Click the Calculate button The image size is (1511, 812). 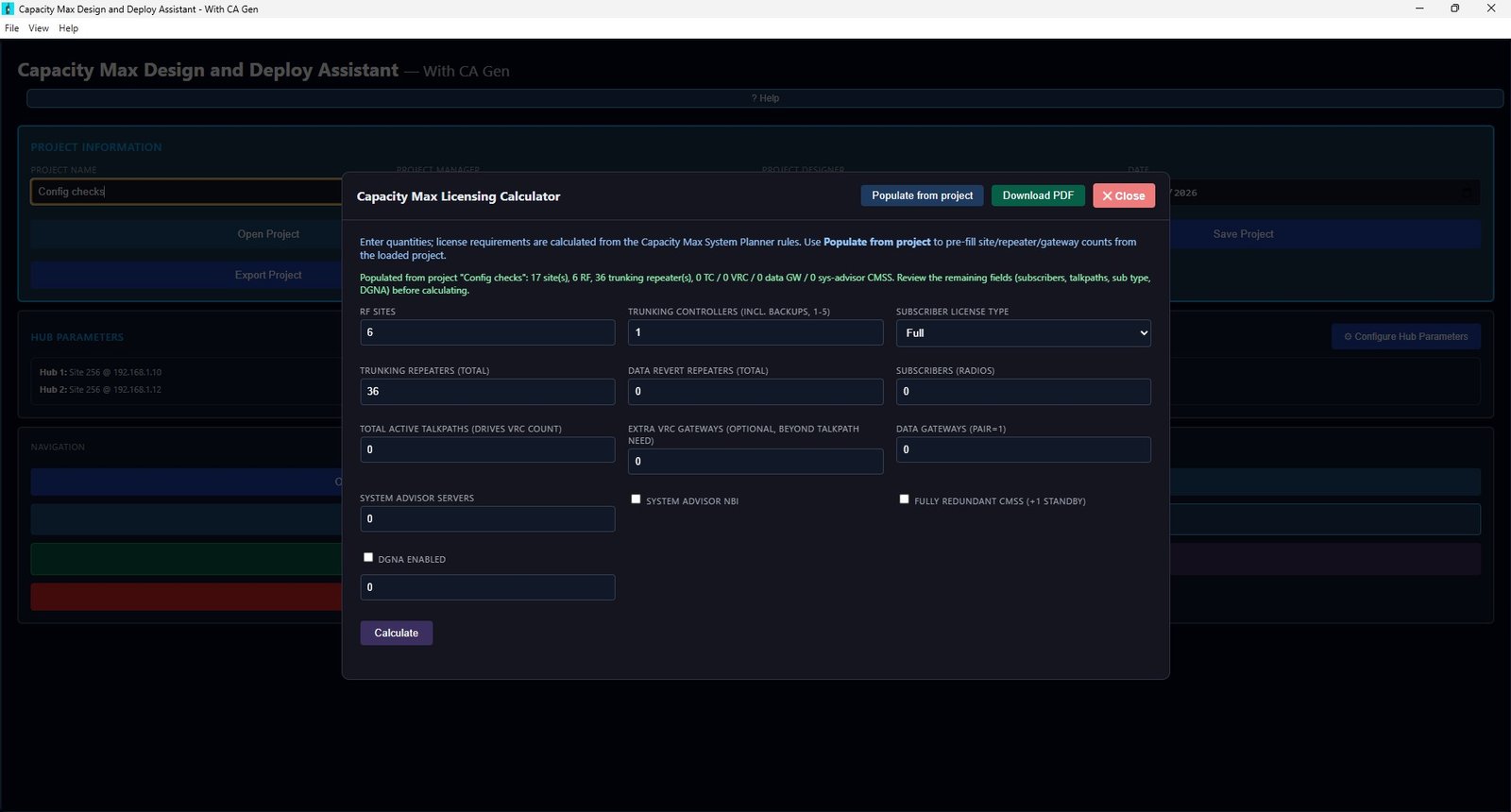click(x=397, y=633)
